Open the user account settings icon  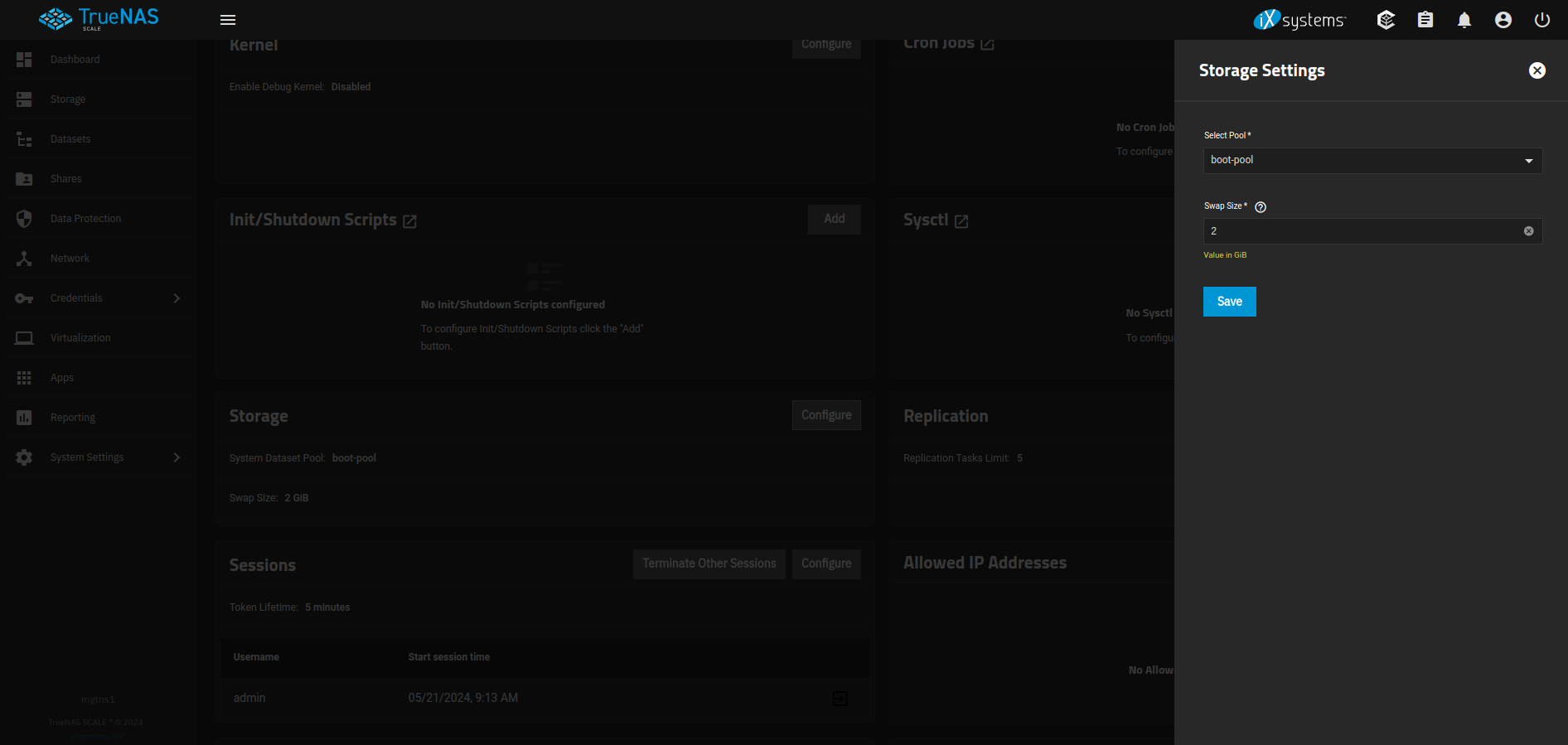[1503, 20]
